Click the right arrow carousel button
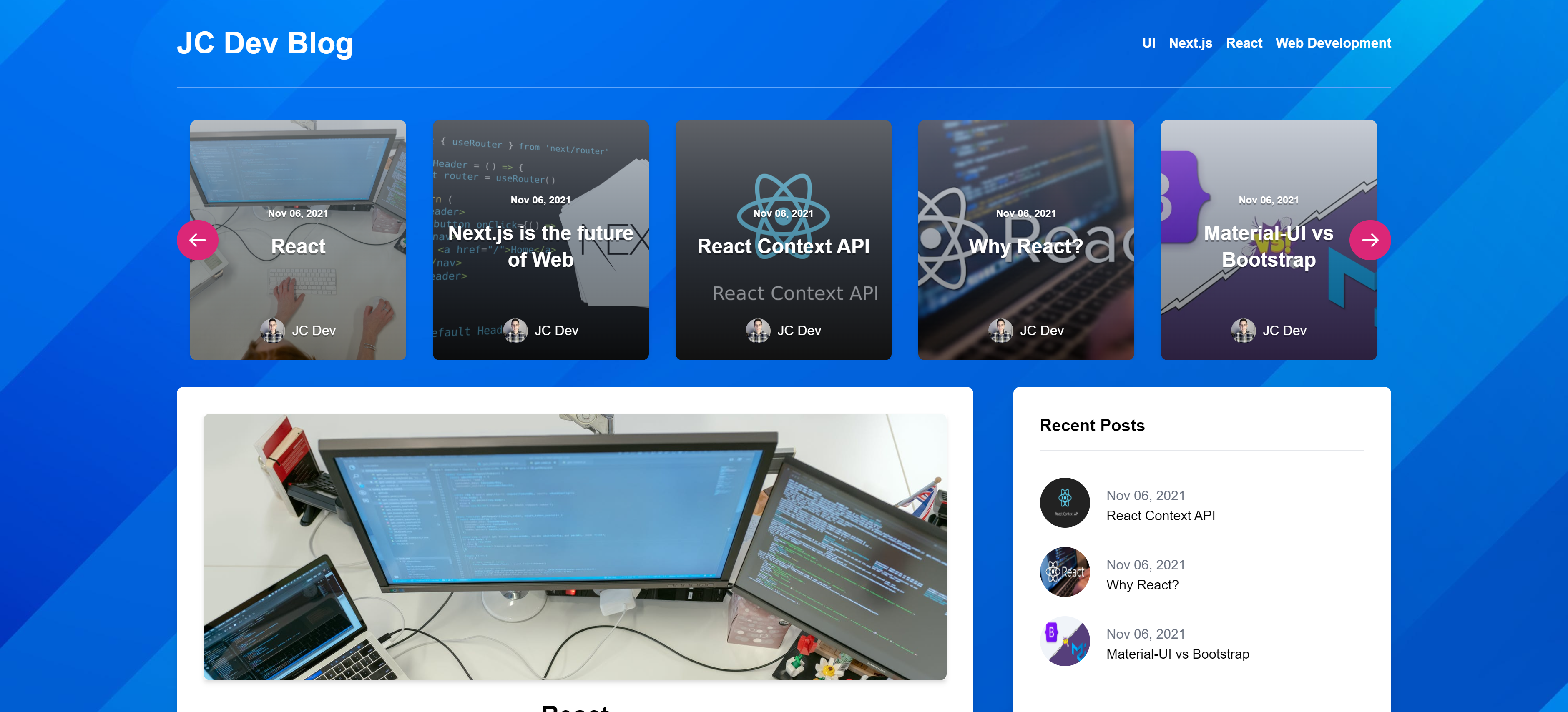Viewport: 1568px width, 712px height. point(1369,240)
